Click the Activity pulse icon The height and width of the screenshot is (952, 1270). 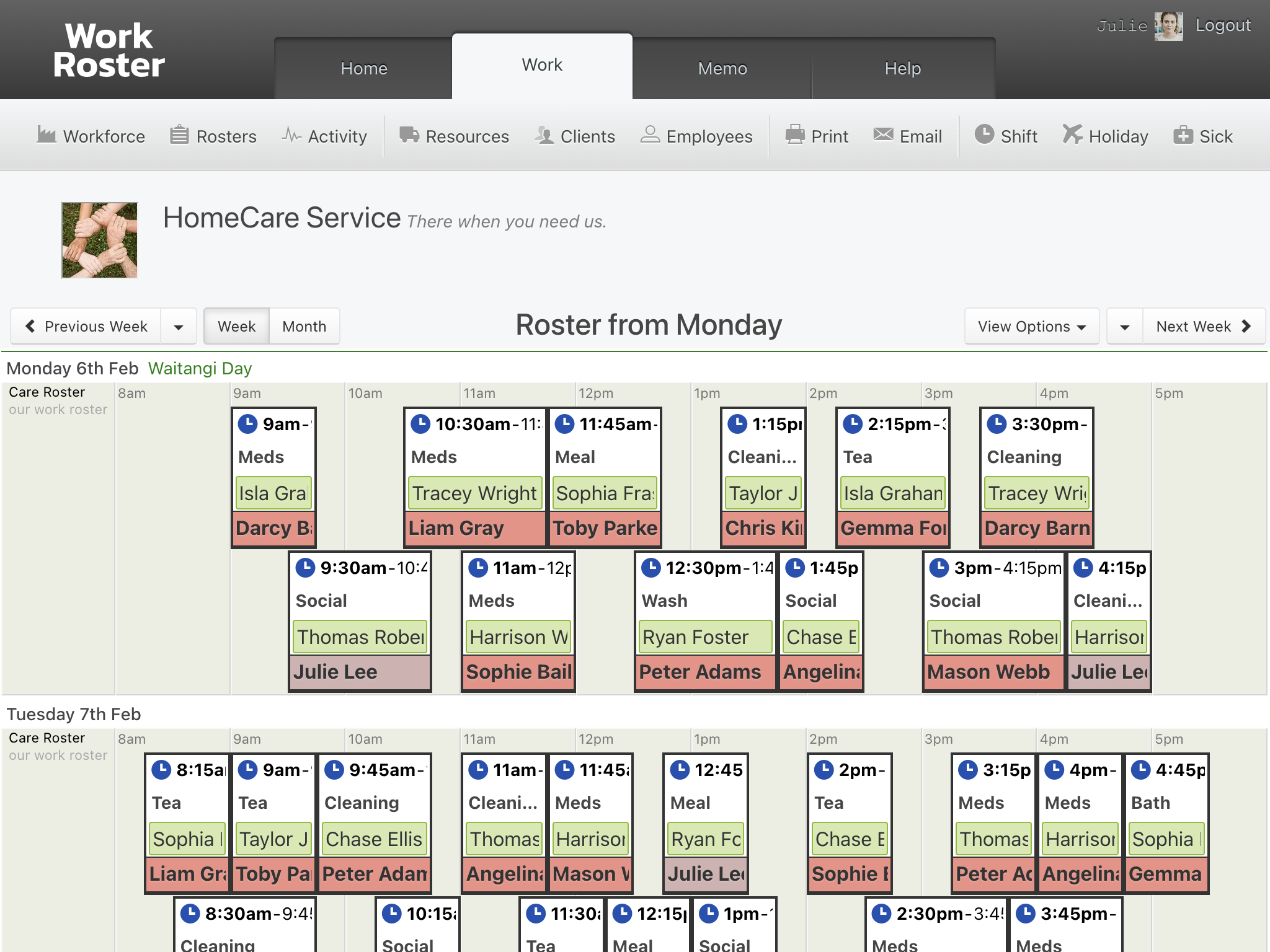[291, 135]
